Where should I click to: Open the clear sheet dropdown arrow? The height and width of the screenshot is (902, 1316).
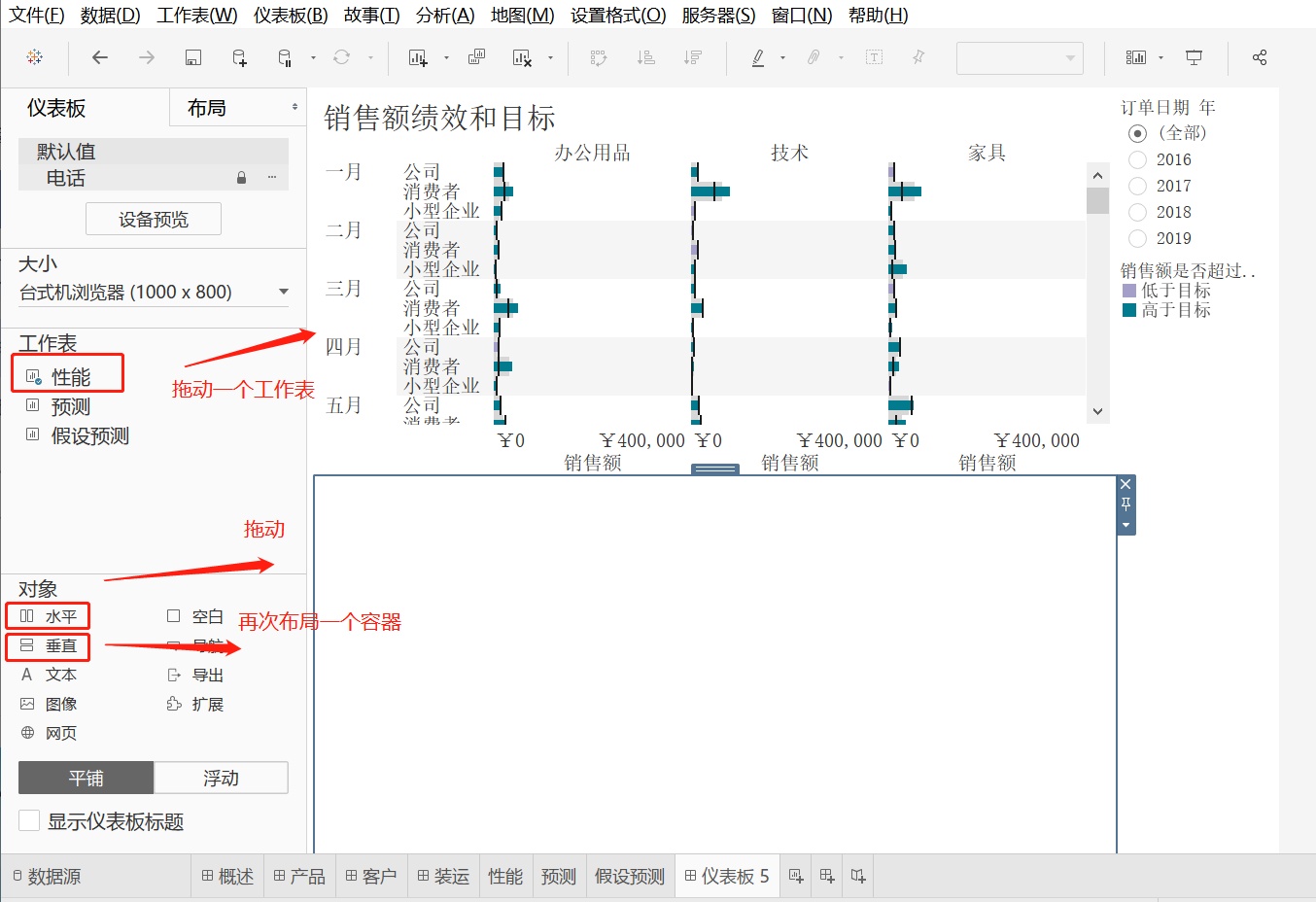(550, 57)
